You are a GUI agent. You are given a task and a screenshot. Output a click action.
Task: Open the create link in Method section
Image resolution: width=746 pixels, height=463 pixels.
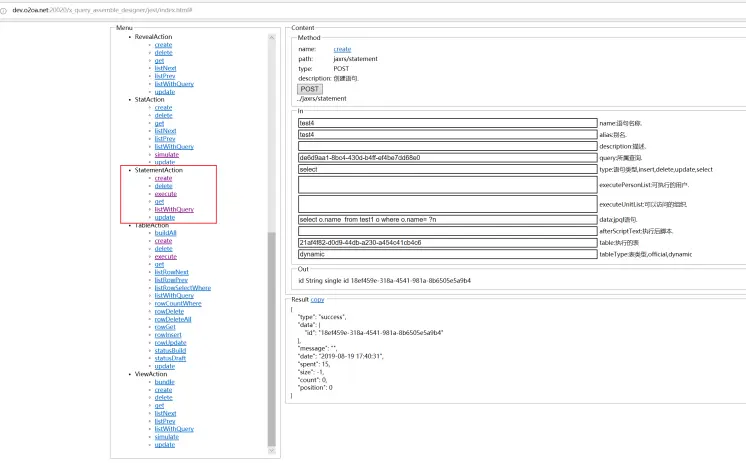tap(342, 49)
